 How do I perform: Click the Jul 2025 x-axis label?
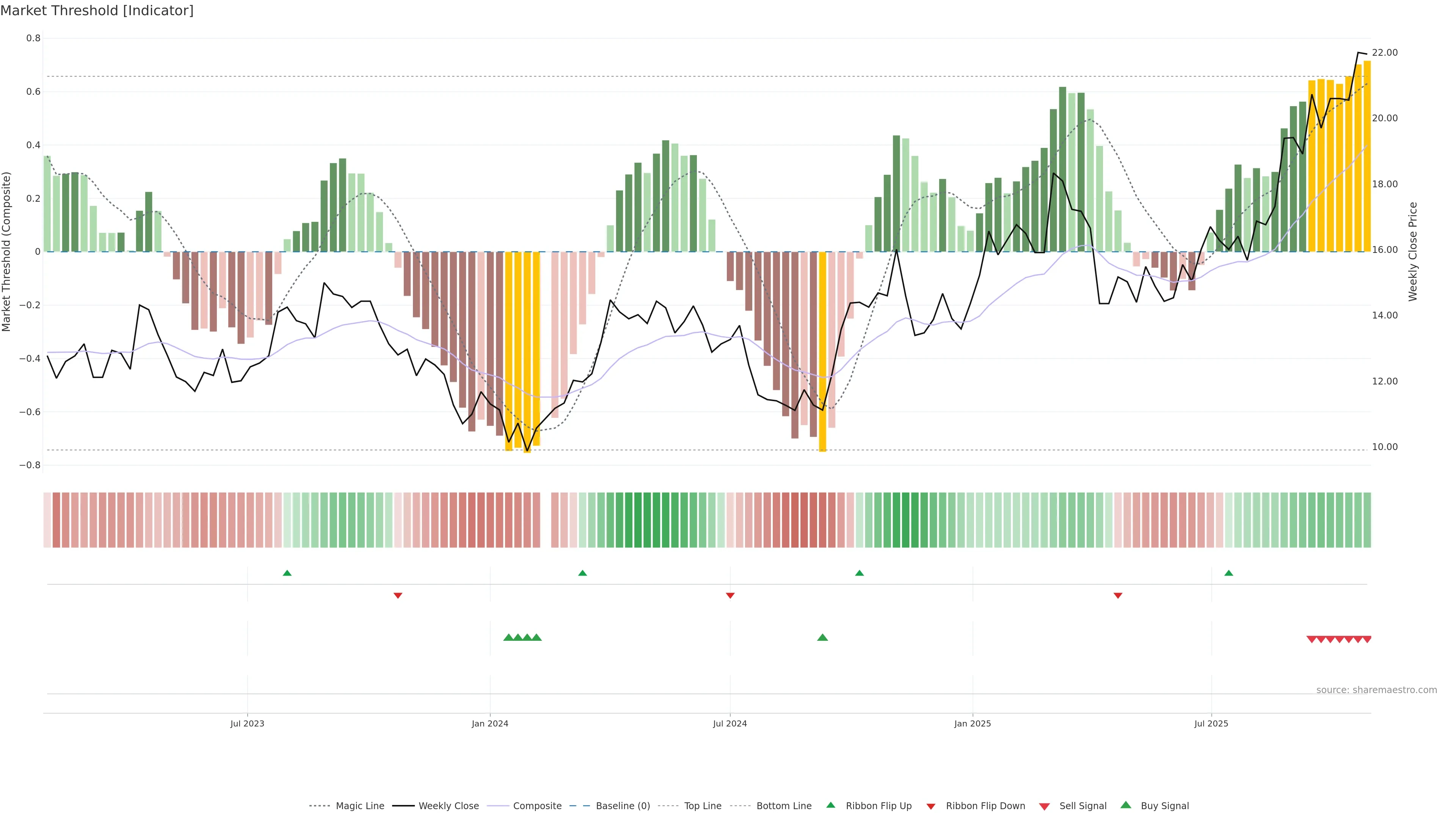(1211, 723)
